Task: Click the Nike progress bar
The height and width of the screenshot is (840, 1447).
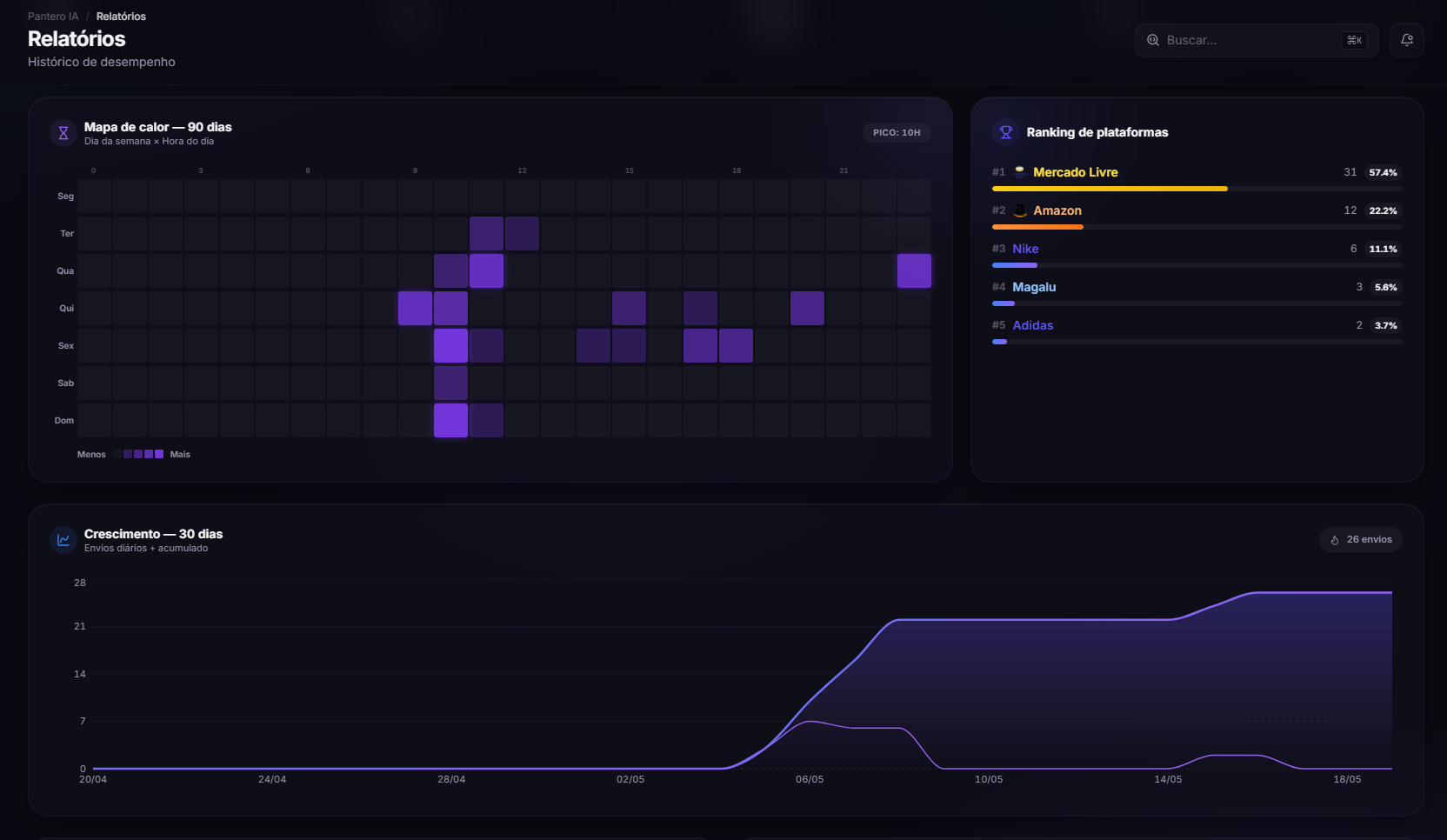Action: tap(1015, 265)
